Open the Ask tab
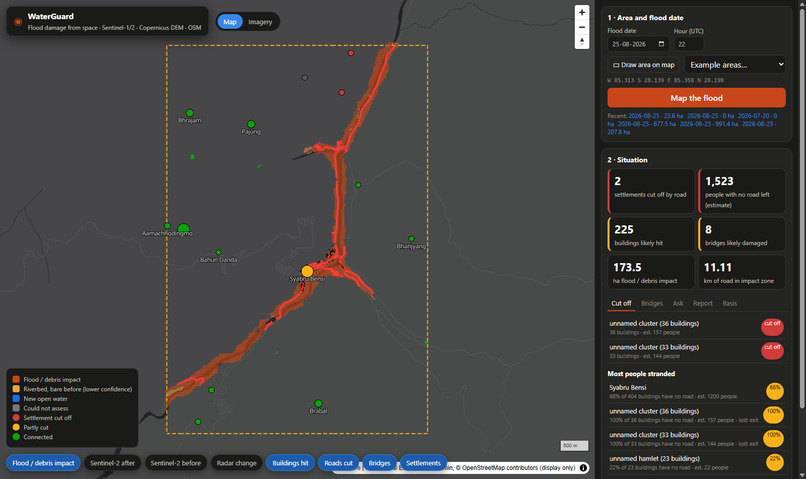Image resolution: width=806 pixels, height=479 pixels. tap(678, 303)
